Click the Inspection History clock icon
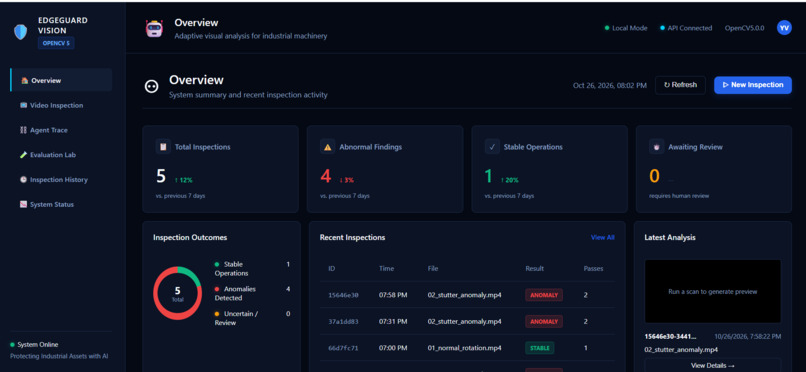The height and width of the screenshot is (372, 806). pyautogui.click(x=24, y=180)
